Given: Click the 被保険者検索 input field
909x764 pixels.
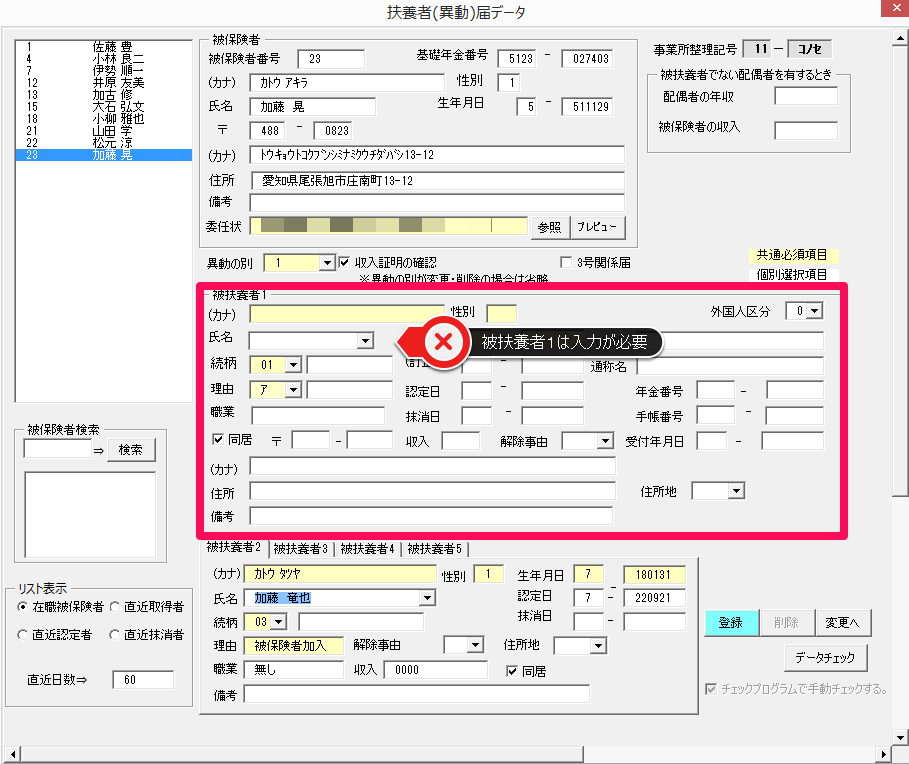Looking at the screenshot, I should (57, 449).
